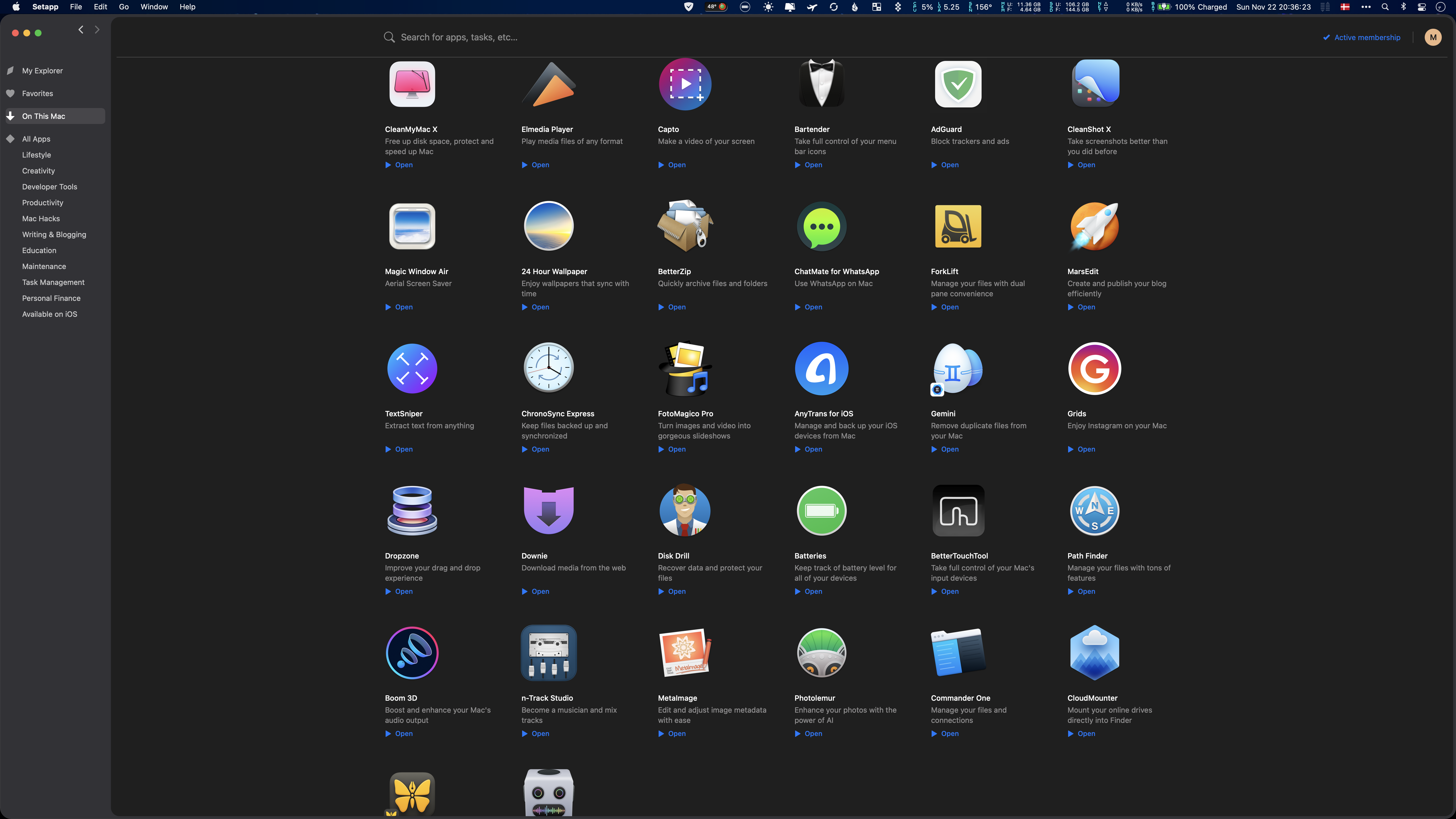Select the Developer Tools category
This screenshot has width=1456, height=819.
coord(49,187)
